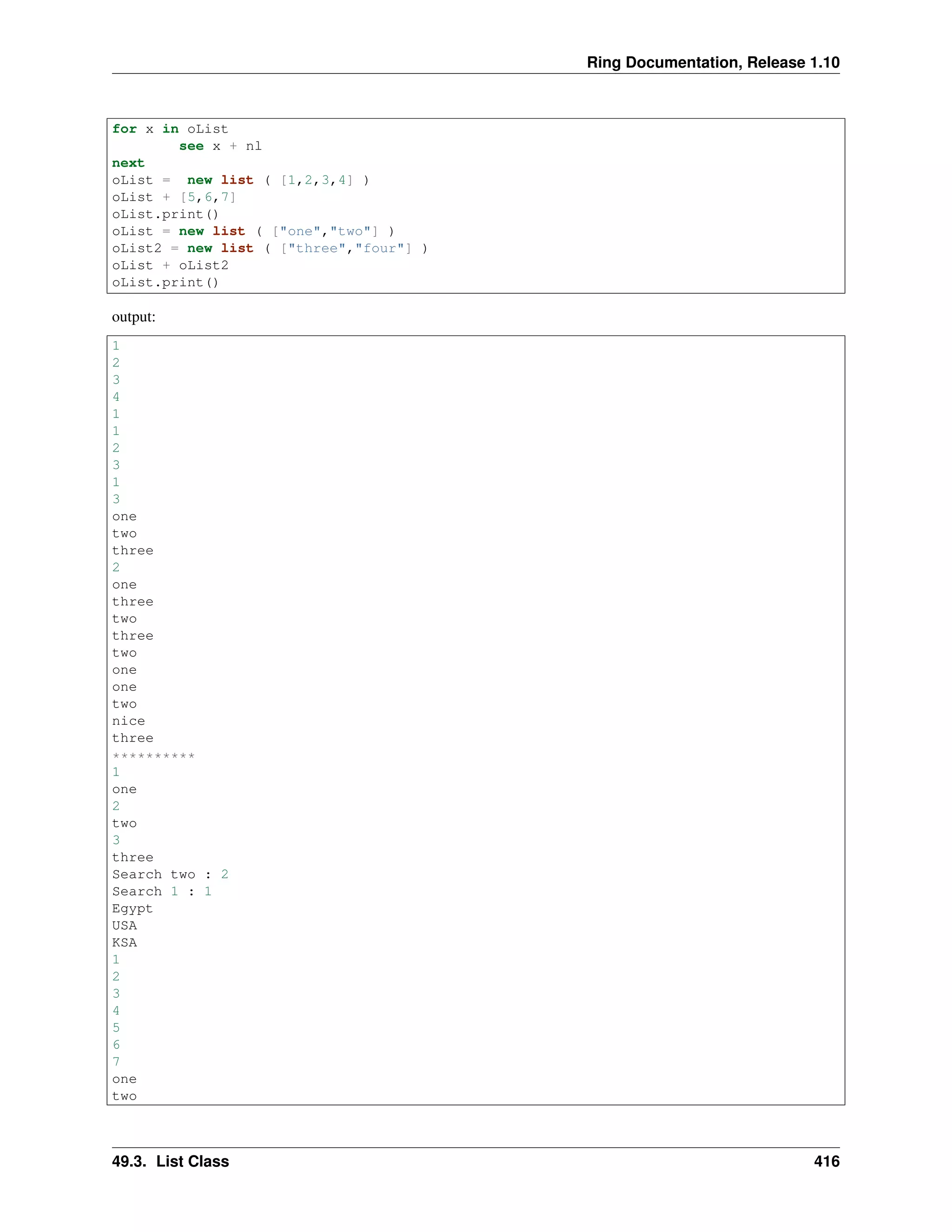Click the code line 'see x + nl'
The height and width of the screenshot is (1232, 952).
pos(220,146)
